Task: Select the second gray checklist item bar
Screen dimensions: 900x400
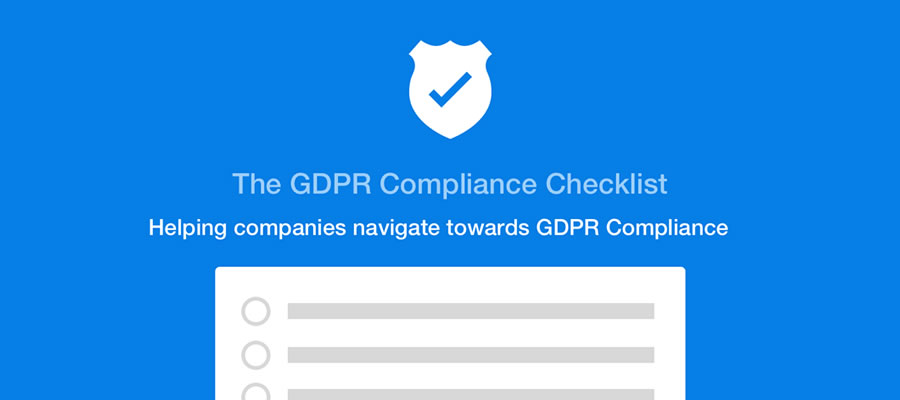Action: click(470, 355)
